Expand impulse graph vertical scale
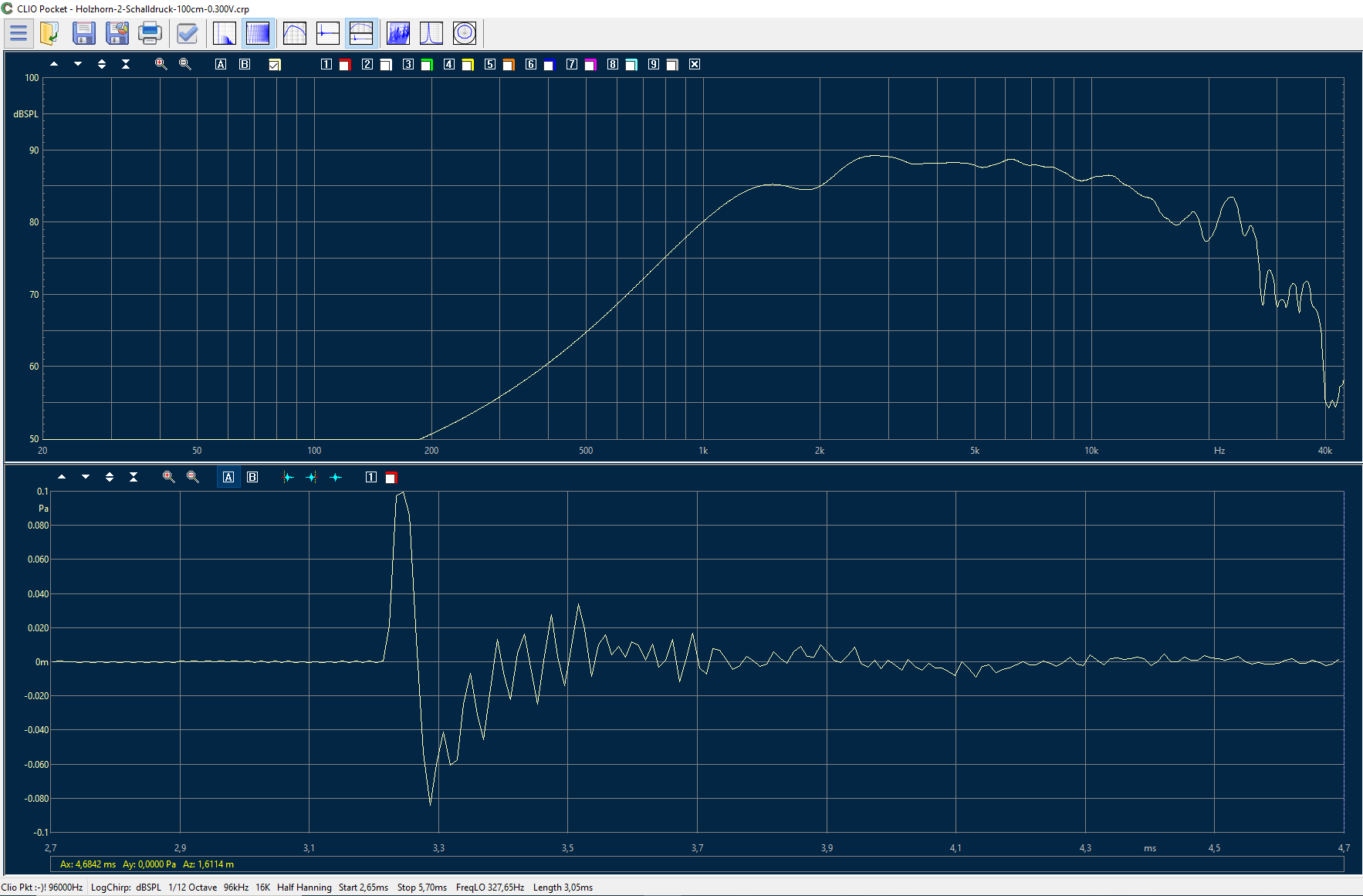The width and height of the screenshot is (1363, 896). click(110, 477)
